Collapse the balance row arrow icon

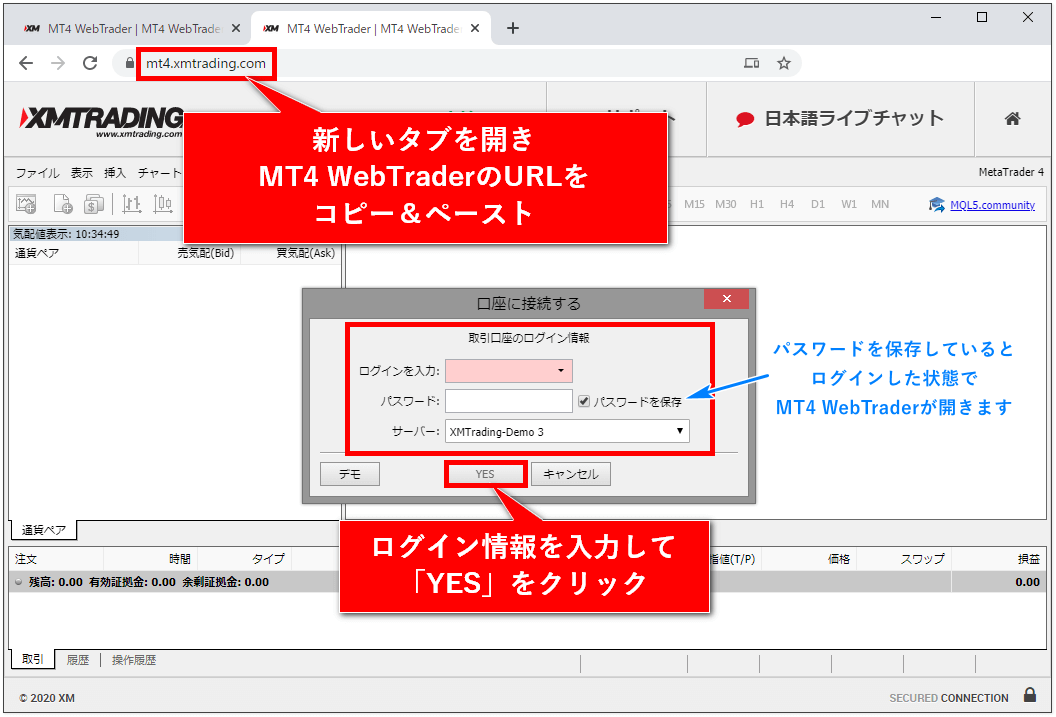(x=18, y=582)
